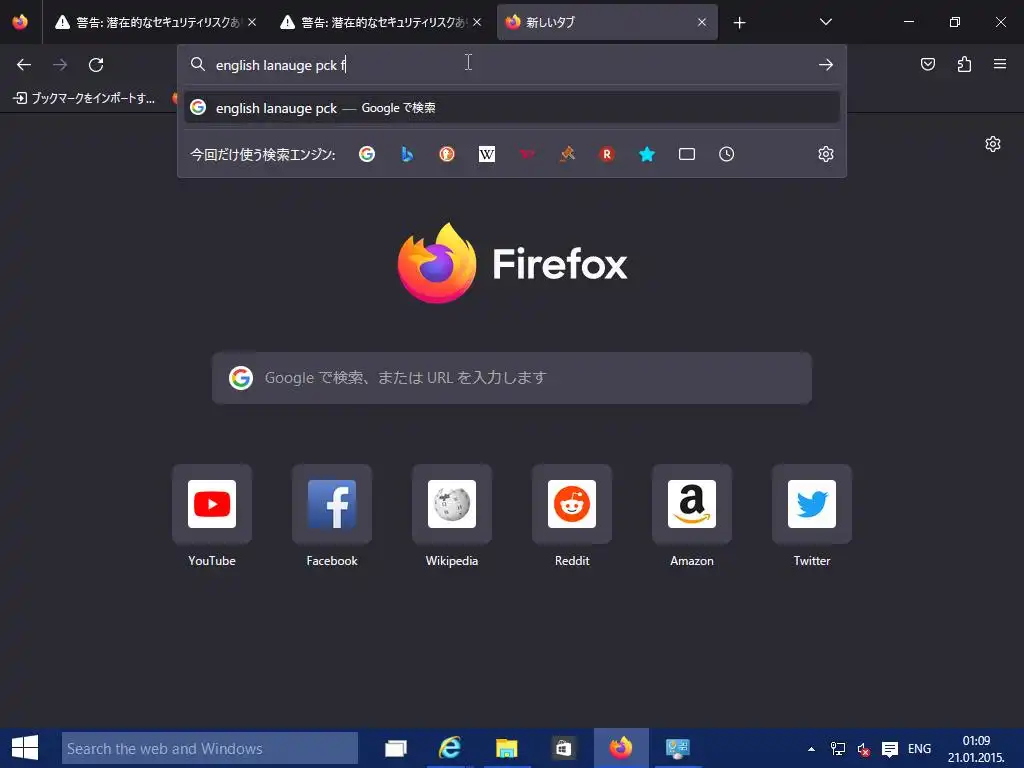1024x768 pixels.
Task: Select the 新しいタブ tab
Action: pos(607,22)
